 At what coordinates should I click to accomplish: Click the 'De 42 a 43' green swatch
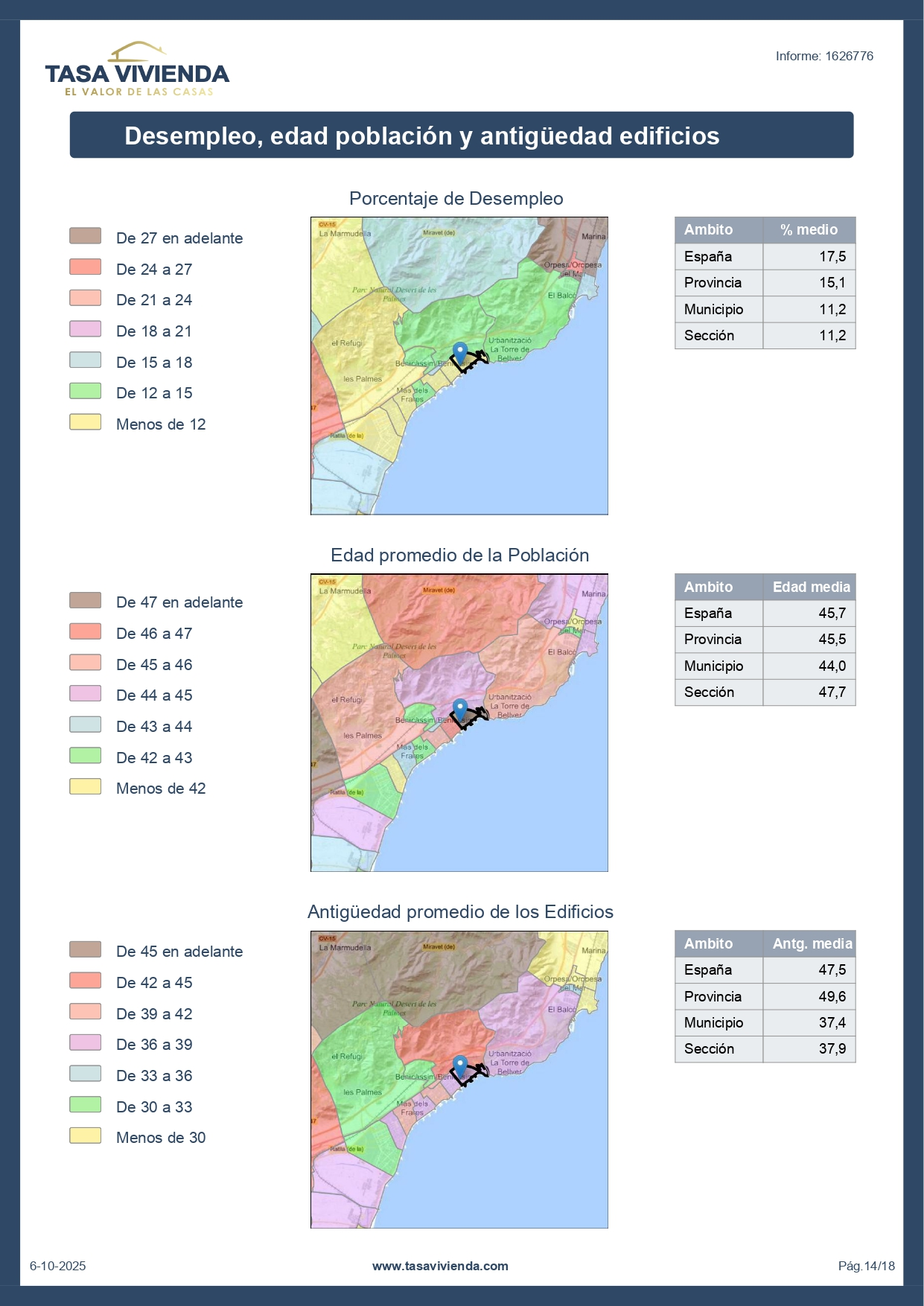click(86, 756)
